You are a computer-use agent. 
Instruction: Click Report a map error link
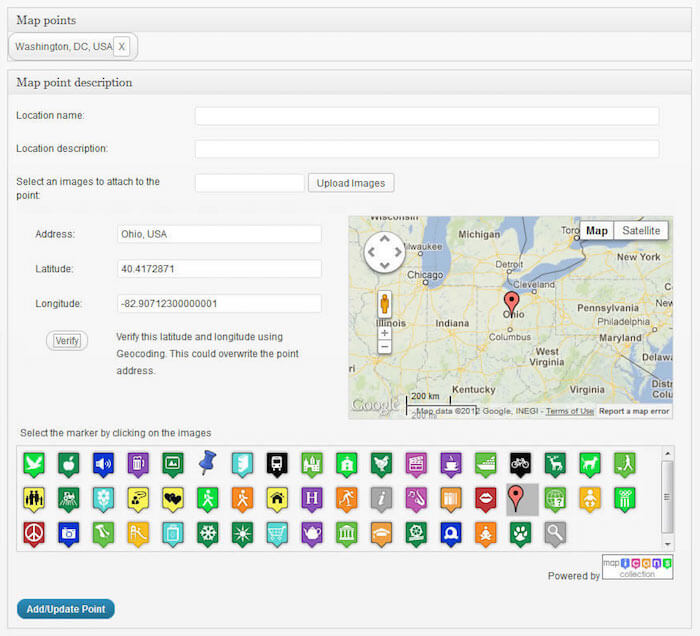click(634, 411)
